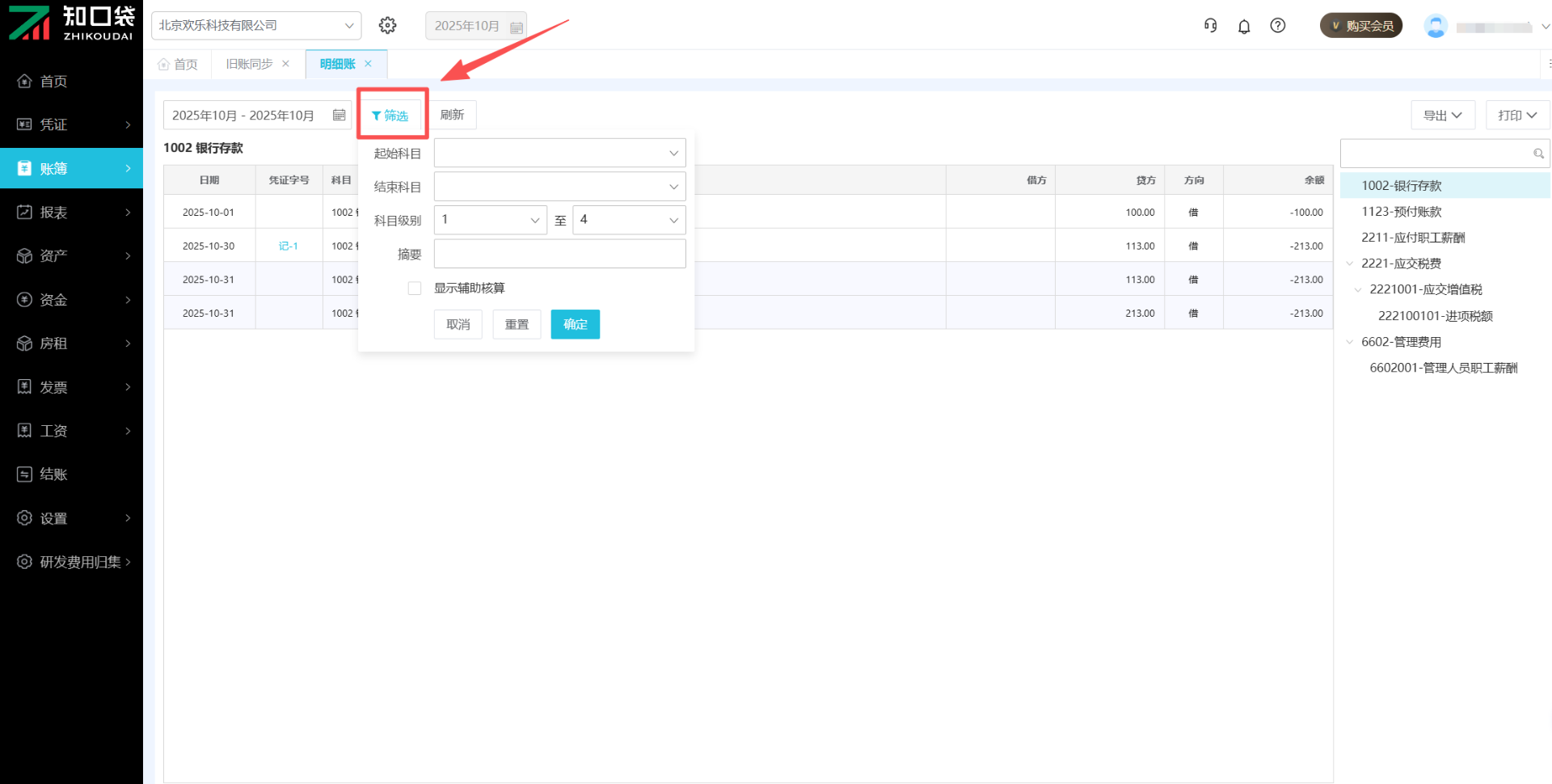Image resolution: width=1552 pixels, height=784 pixels.
Task: Expand the company selector 北京欢乐科技有限公司
Action: [x=255, y=26]
